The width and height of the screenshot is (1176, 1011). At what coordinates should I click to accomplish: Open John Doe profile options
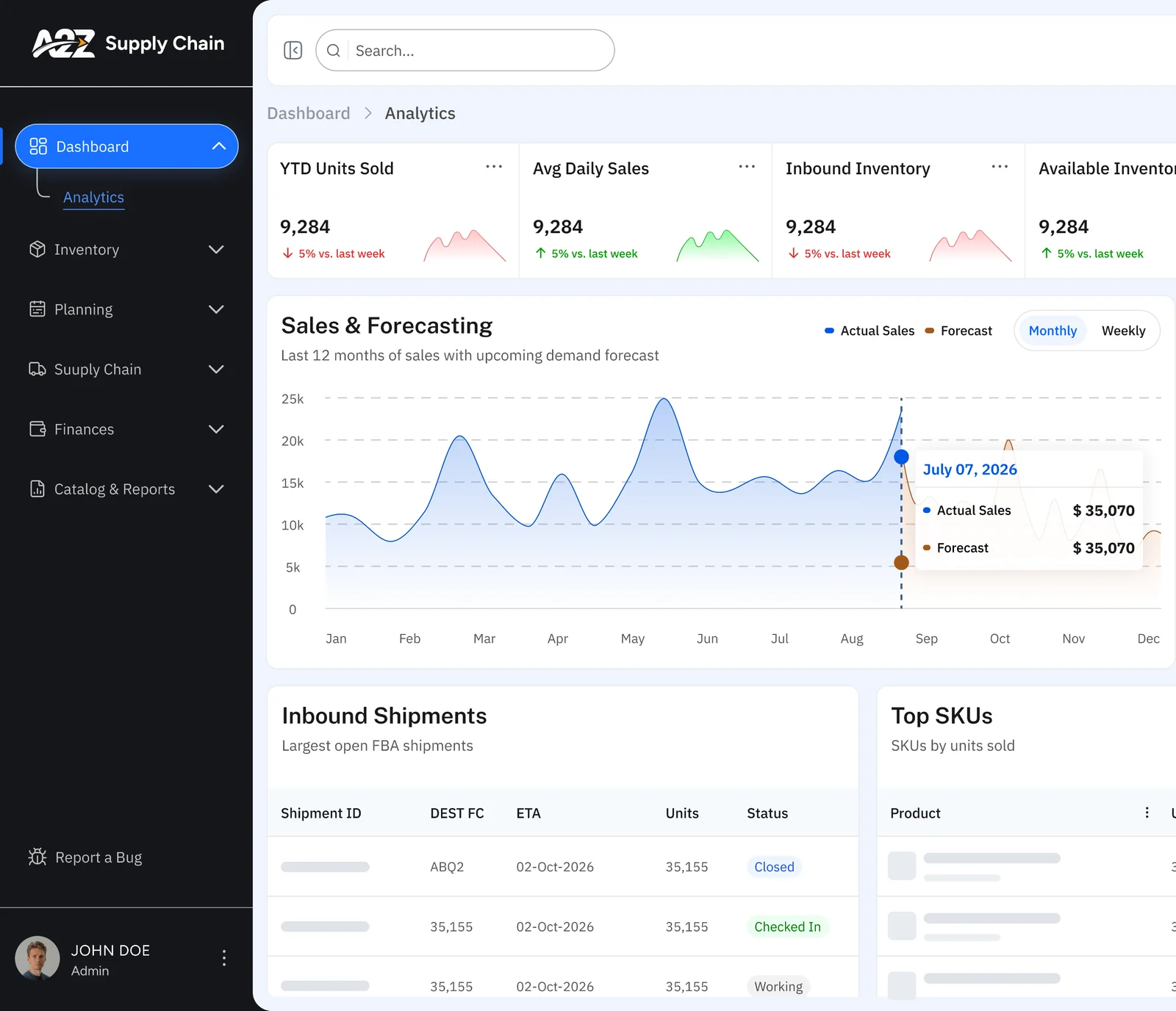pyautogui.click(x=224, y=958)
